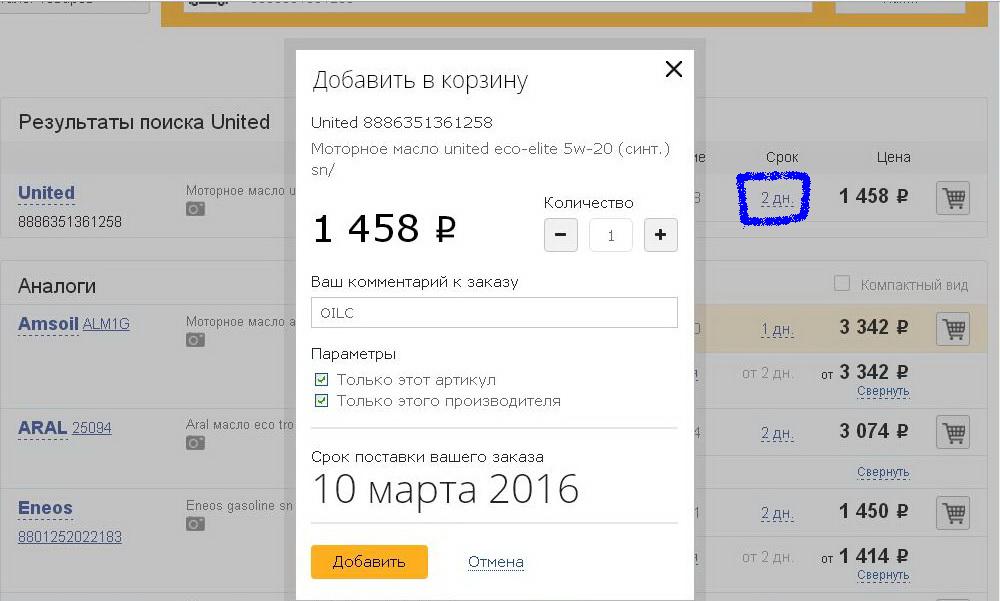Enable the Компактный вид checkbox
The image size is (1000, 601).
pos(842,283)
